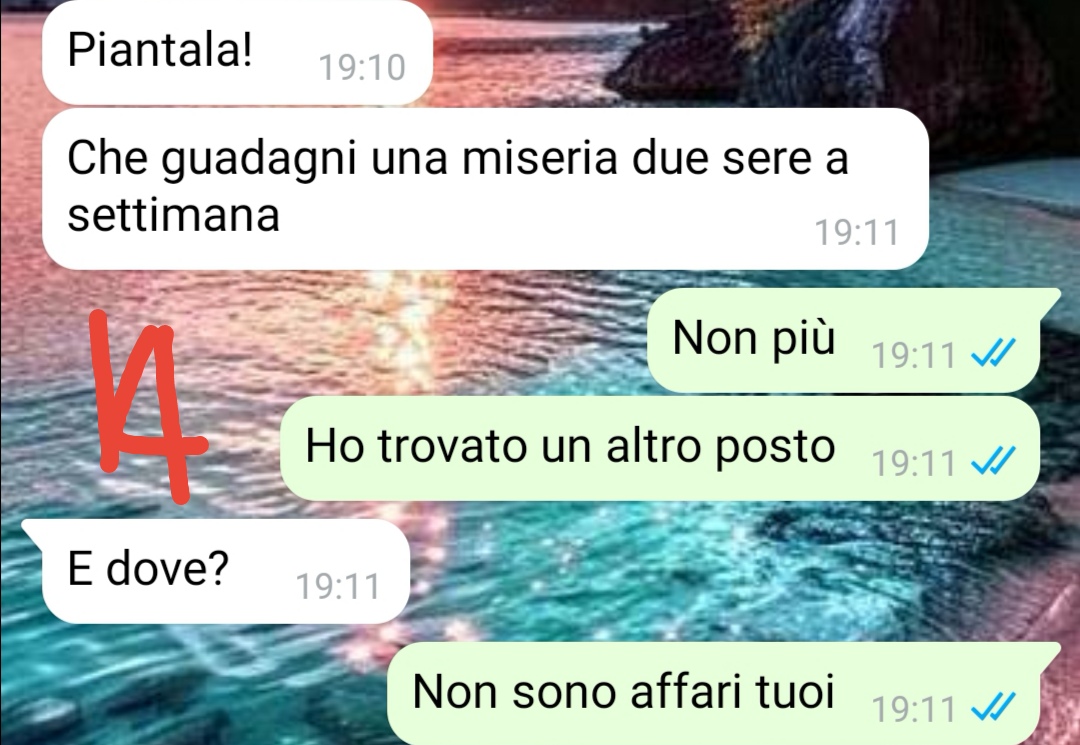
Task: Click the timestamp next to "Non più"
Action: tap(913, 355)
